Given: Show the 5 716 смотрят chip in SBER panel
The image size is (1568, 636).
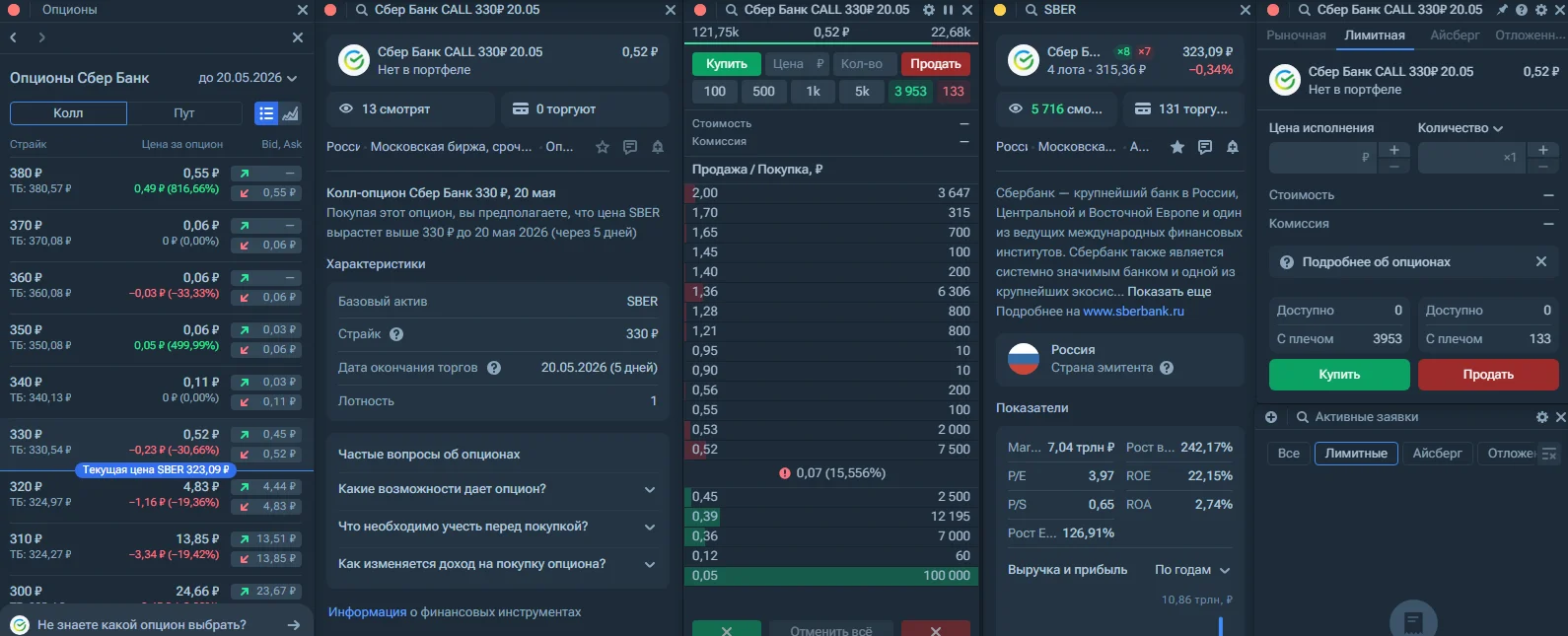Looking at the screenshot, I should click(x=1056, y=109).
